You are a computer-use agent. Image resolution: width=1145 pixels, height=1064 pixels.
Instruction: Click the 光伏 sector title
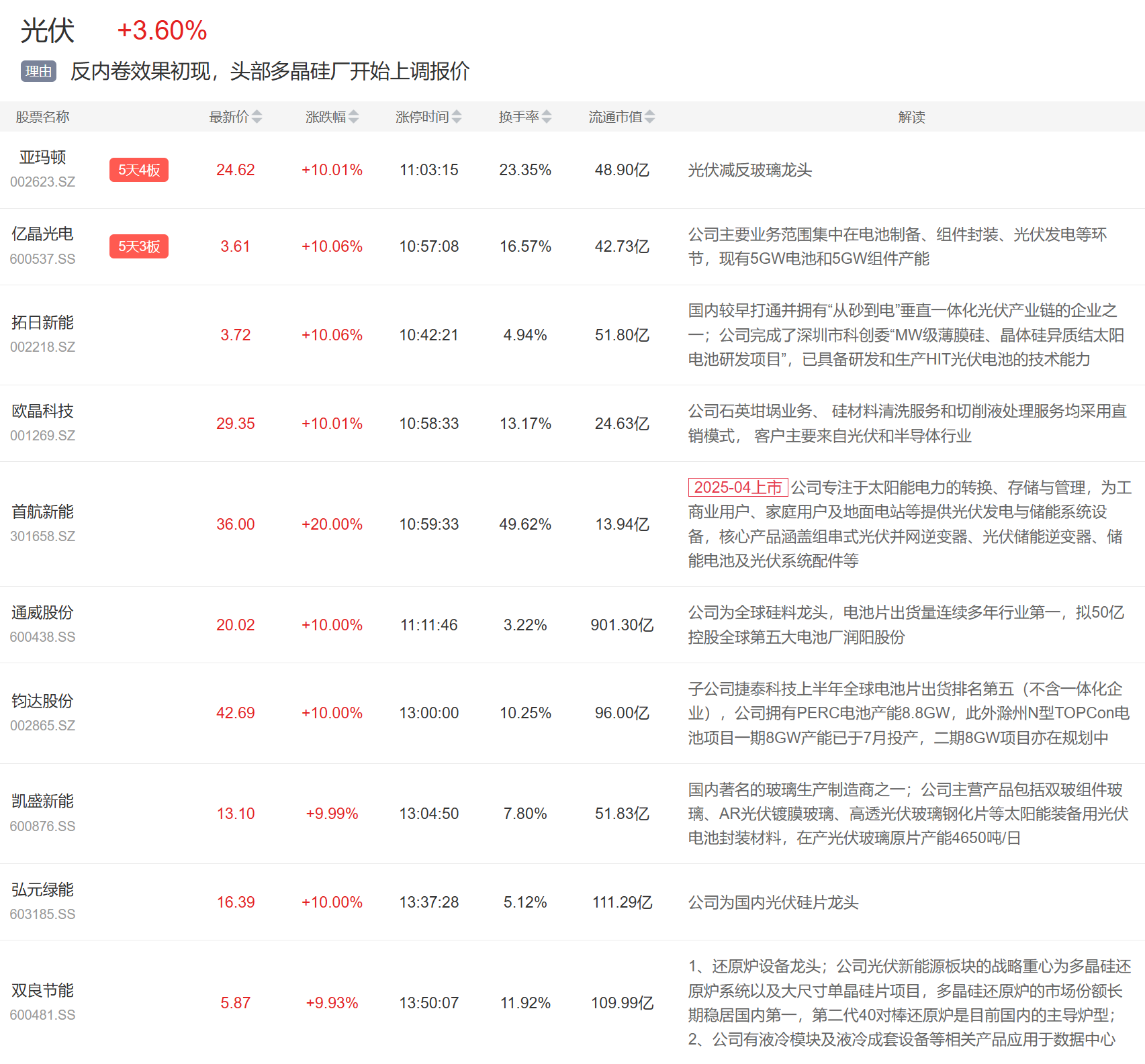(47, 31)
